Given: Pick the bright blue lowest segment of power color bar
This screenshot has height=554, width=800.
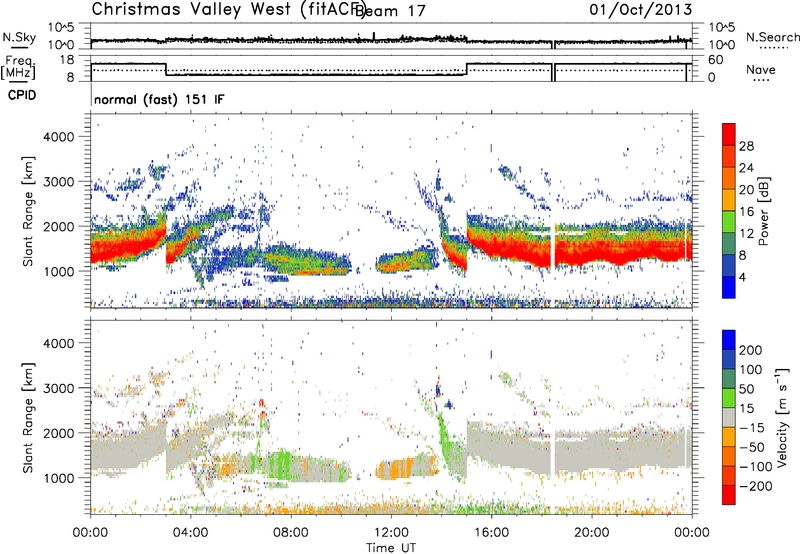Looking at the screenshot, I should click(729, 287).
